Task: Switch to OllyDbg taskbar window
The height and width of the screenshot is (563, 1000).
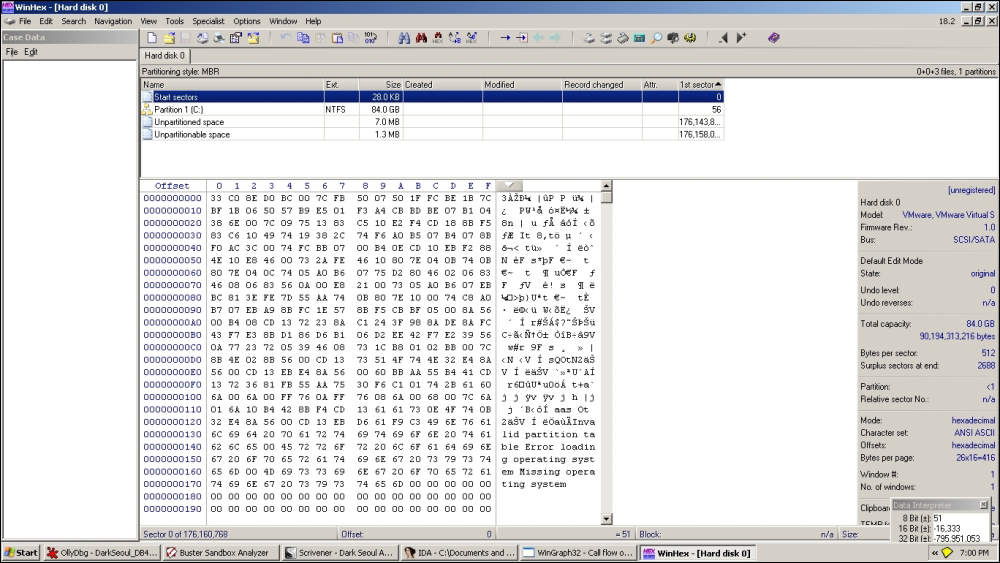Action: click(x=102, y=553)
